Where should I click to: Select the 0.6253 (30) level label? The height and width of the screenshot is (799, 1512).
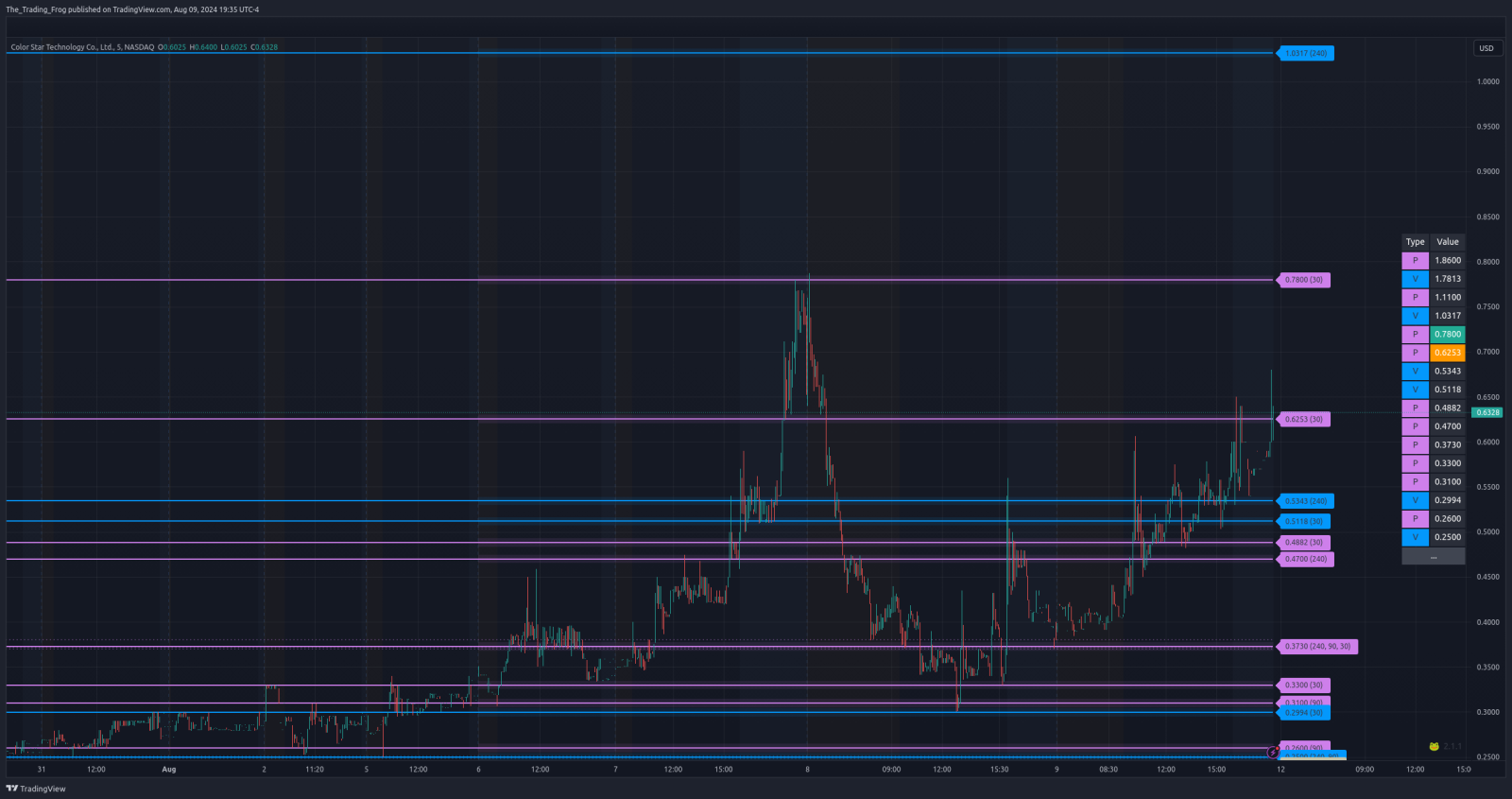pyautogui.click(x=1303, y=419)
